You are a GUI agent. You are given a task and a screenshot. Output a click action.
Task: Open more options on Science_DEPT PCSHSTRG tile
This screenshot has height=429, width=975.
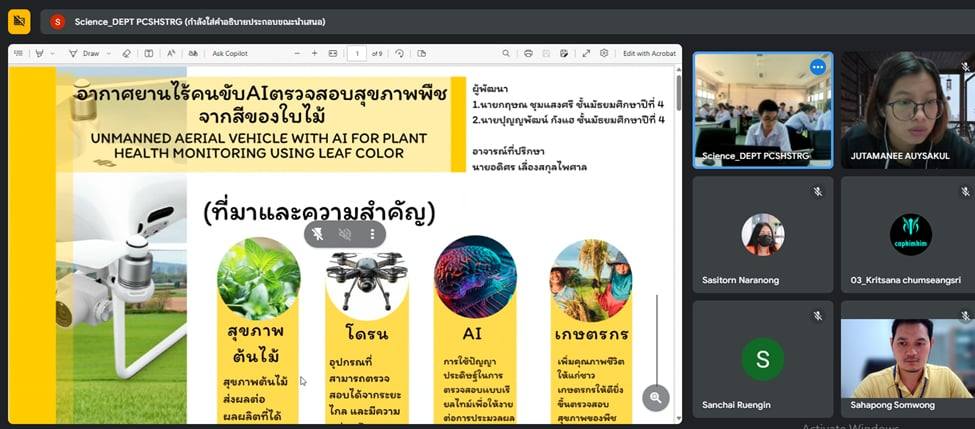click(817, 67)
